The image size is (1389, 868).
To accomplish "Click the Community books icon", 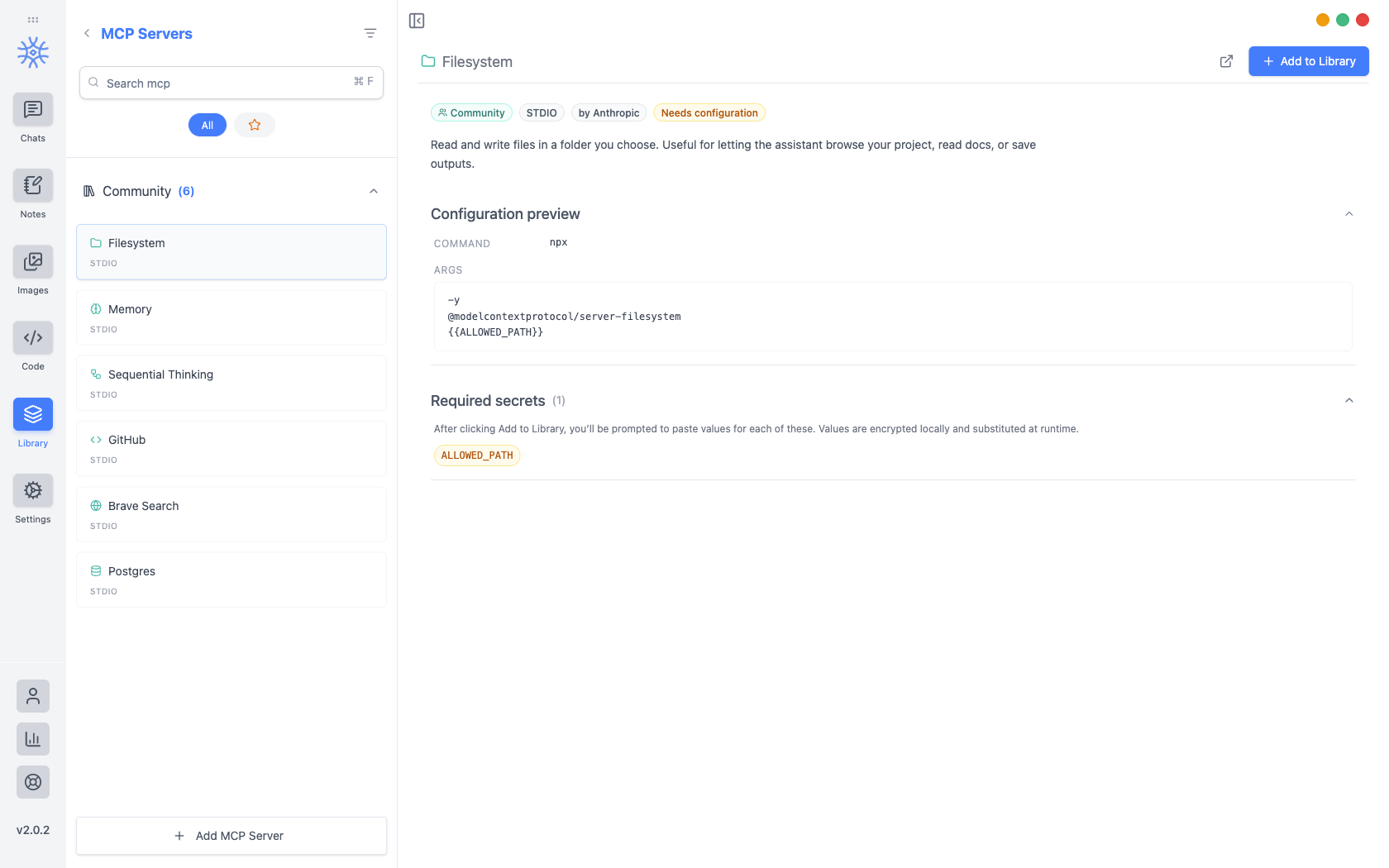I will [x=89, y=191].
